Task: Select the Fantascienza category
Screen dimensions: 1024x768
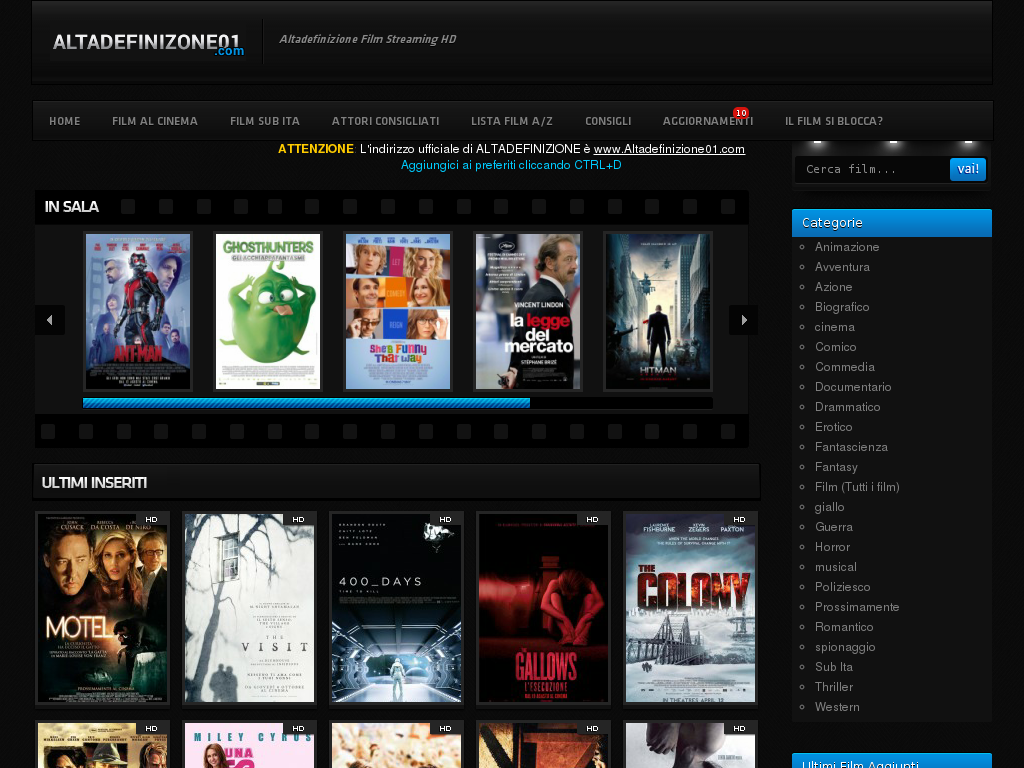Action: pyautogui.click(x=851, y=447)
